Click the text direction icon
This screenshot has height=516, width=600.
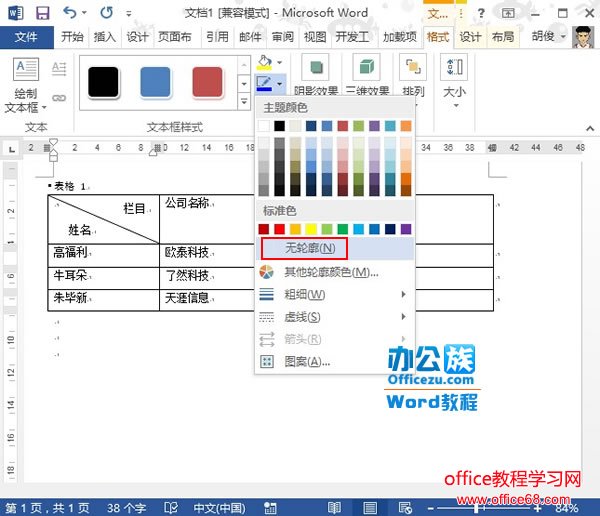tap(59, 69)
